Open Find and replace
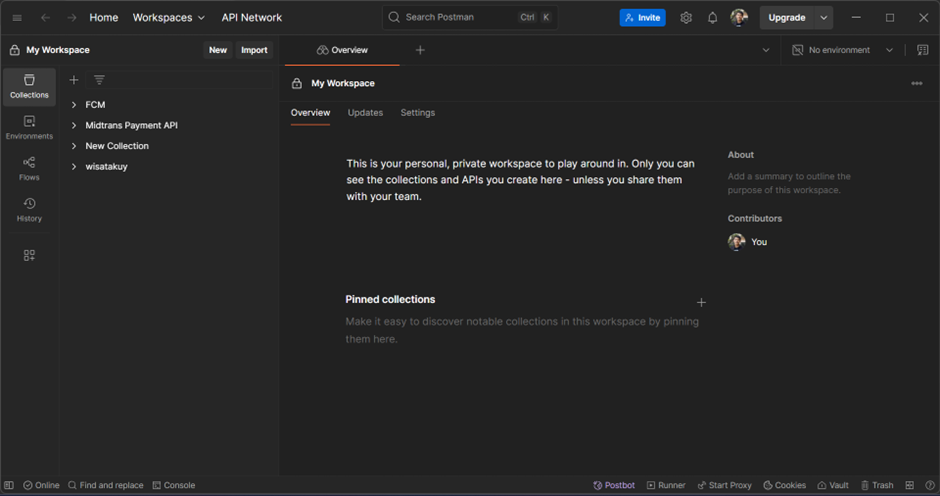This screenshot has width=940, height=496. 106,485
